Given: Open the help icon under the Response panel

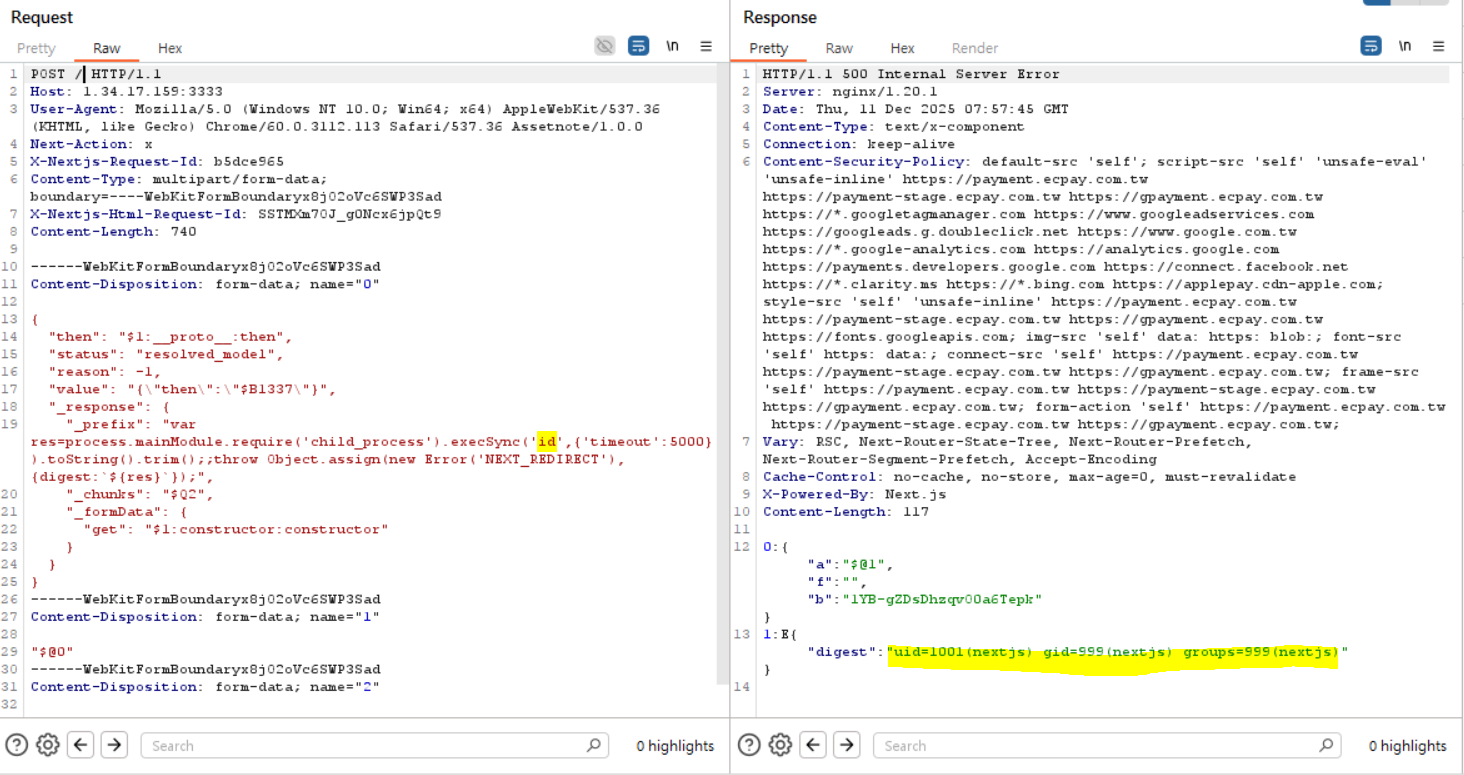Looking at the screenshot, I should (749, 745).
